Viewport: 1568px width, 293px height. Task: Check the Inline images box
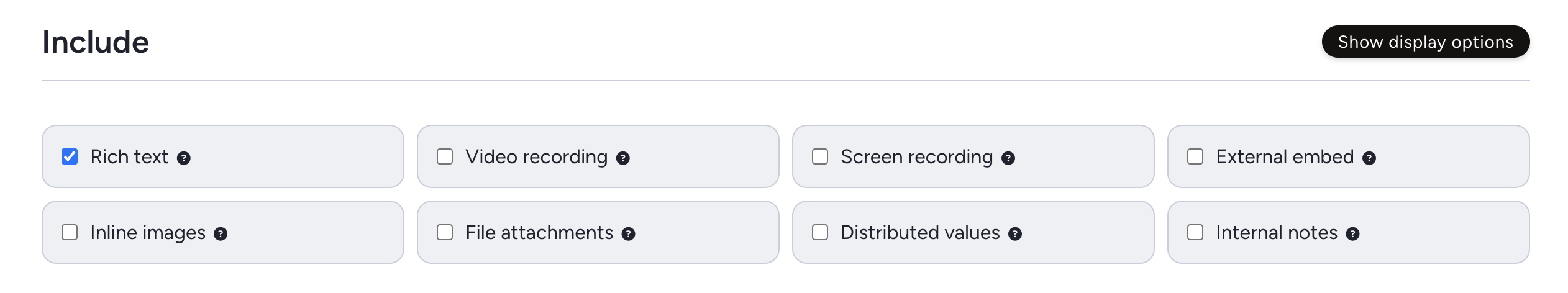[x=70, y=232]
